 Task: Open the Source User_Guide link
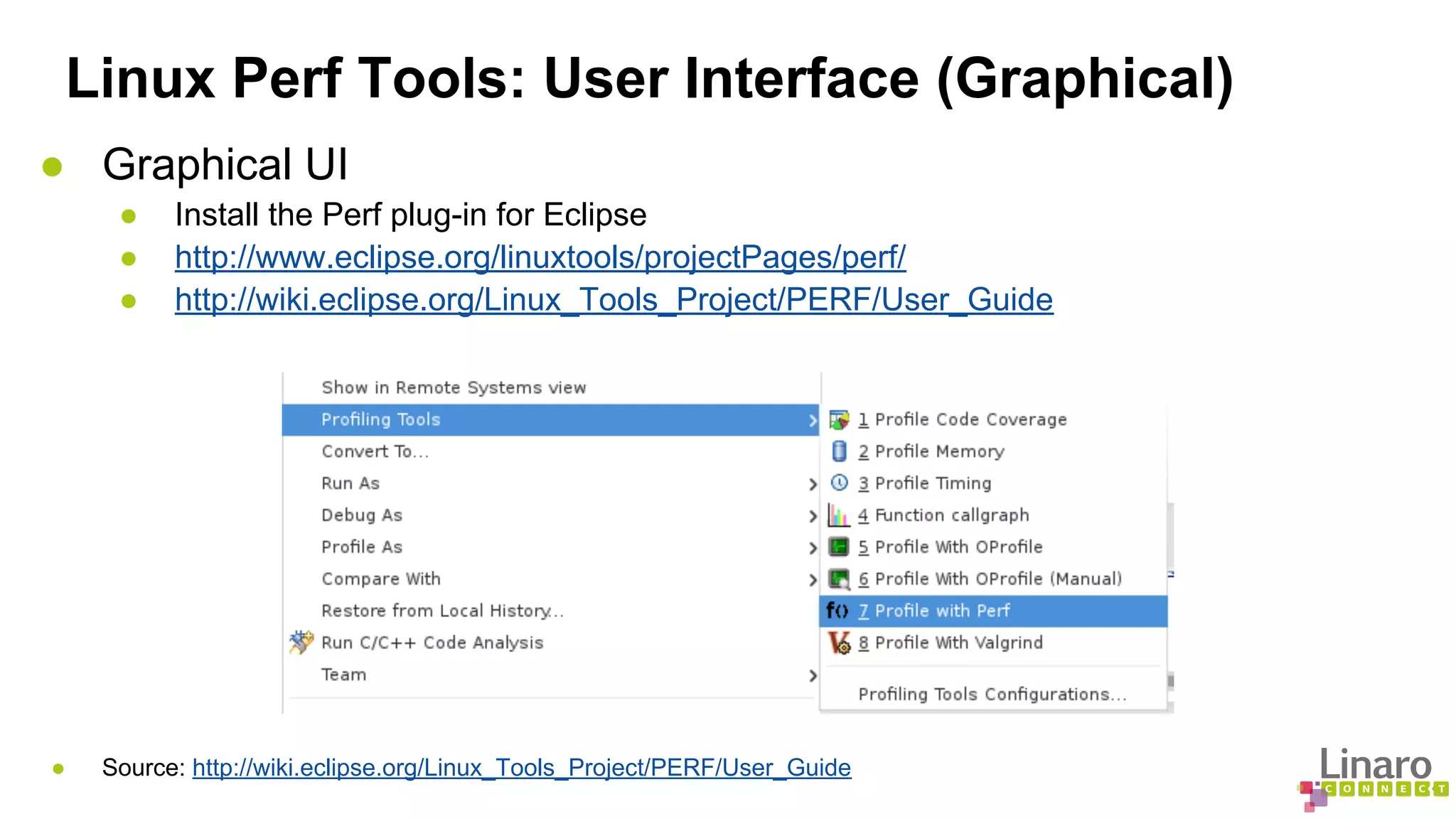coord(522,768)
